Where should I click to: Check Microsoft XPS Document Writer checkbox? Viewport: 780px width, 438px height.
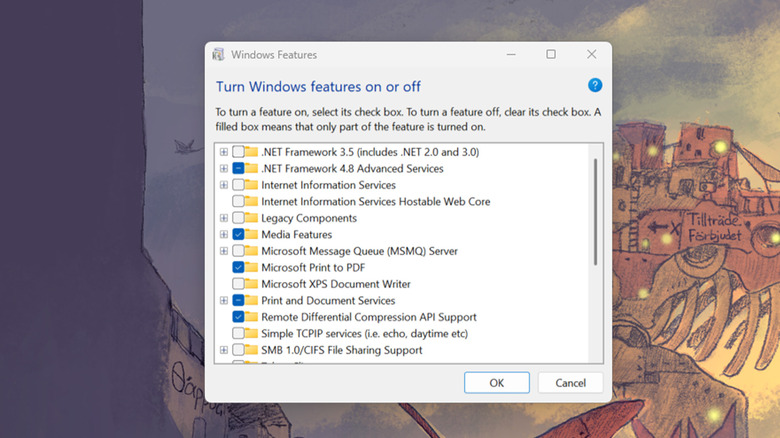(238, 284)
